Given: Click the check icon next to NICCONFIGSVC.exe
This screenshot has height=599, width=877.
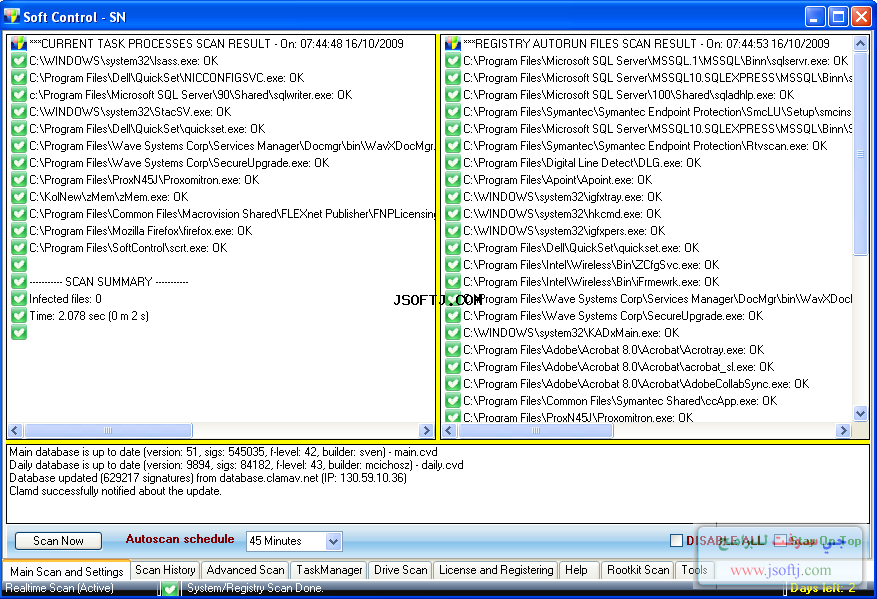Looking at the screenshot, I should click(x=18, y=78).
